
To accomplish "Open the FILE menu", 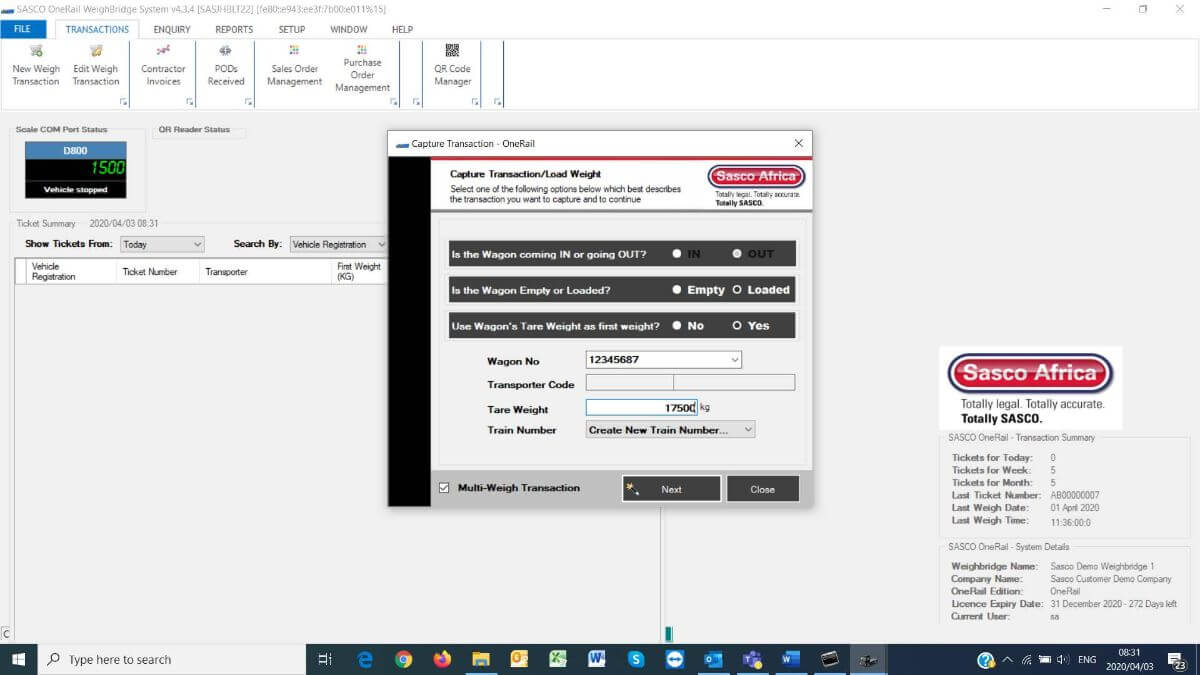I will 23,29.
